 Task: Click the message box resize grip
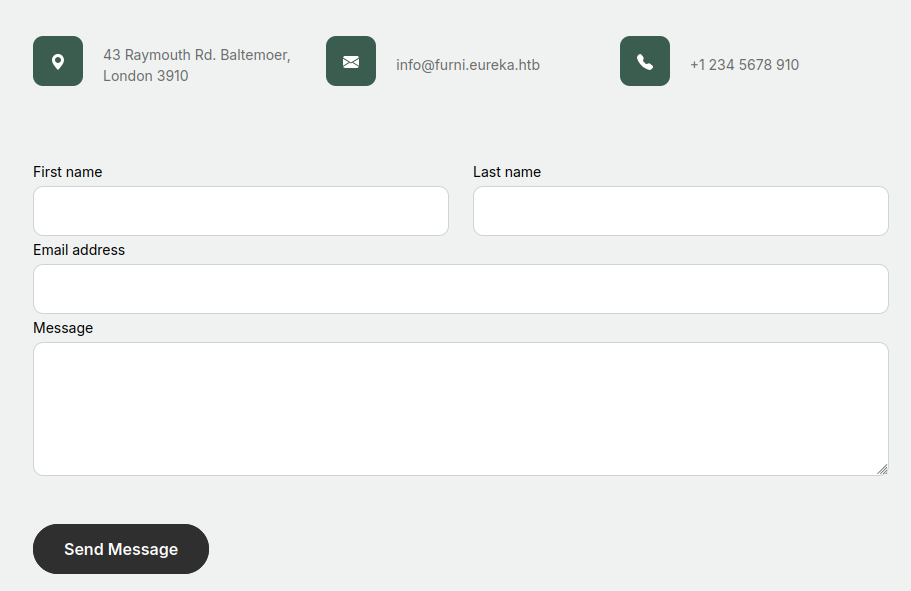882,469
